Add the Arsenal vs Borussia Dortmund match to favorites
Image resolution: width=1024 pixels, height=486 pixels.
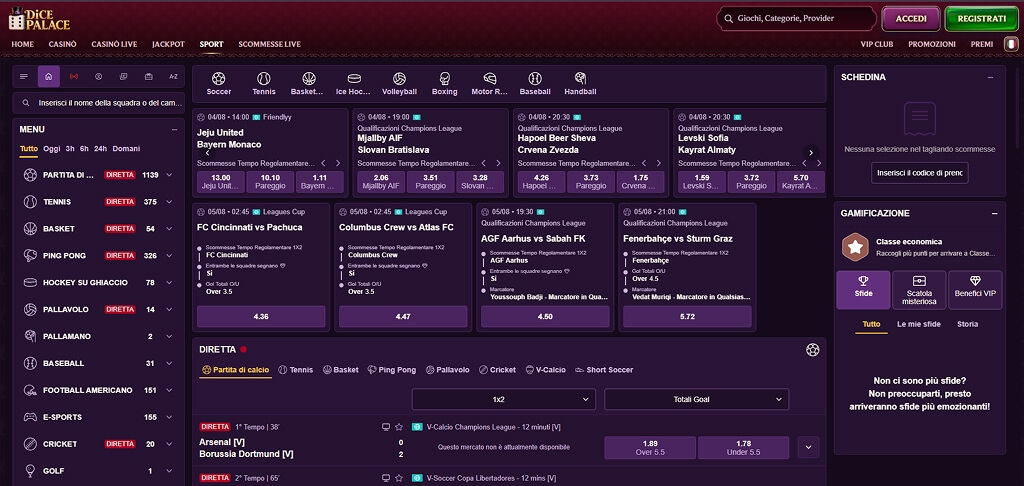(399, 427)
